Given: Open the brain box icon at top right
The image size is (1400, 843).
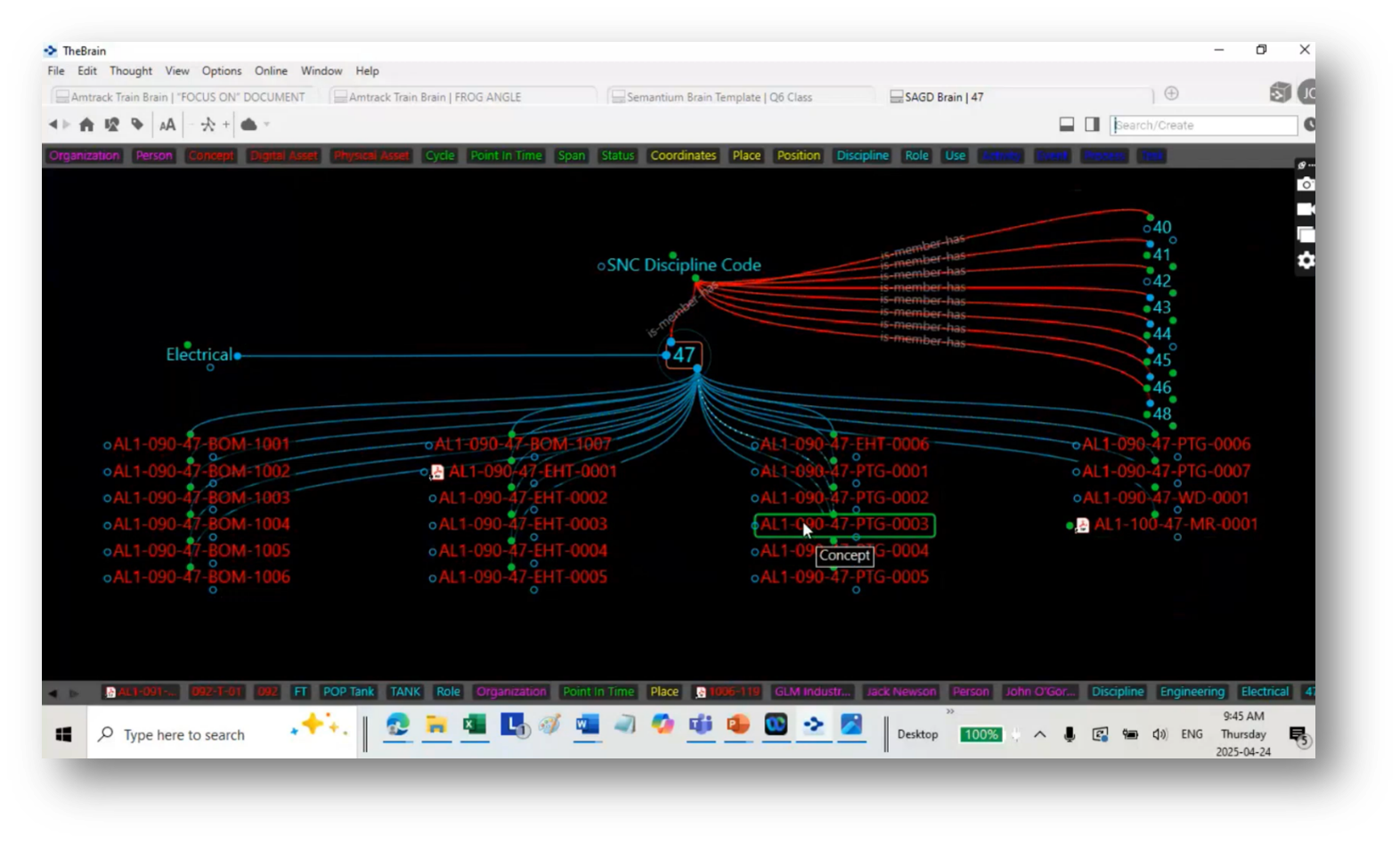Looking at the screenshot, I should pyautogui.click(x=1280, y=93).
